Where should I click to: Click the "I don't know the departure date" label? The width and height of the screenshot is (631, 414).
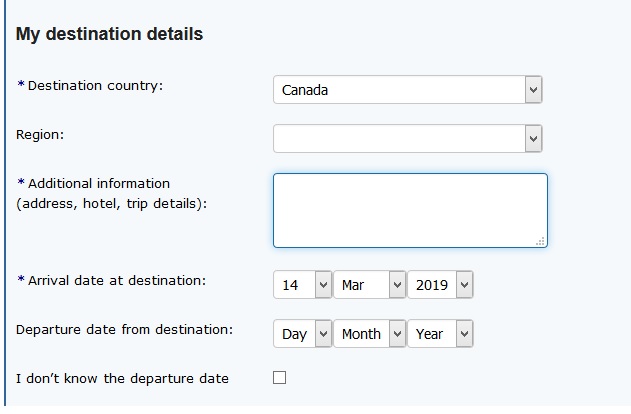point(123,378)
